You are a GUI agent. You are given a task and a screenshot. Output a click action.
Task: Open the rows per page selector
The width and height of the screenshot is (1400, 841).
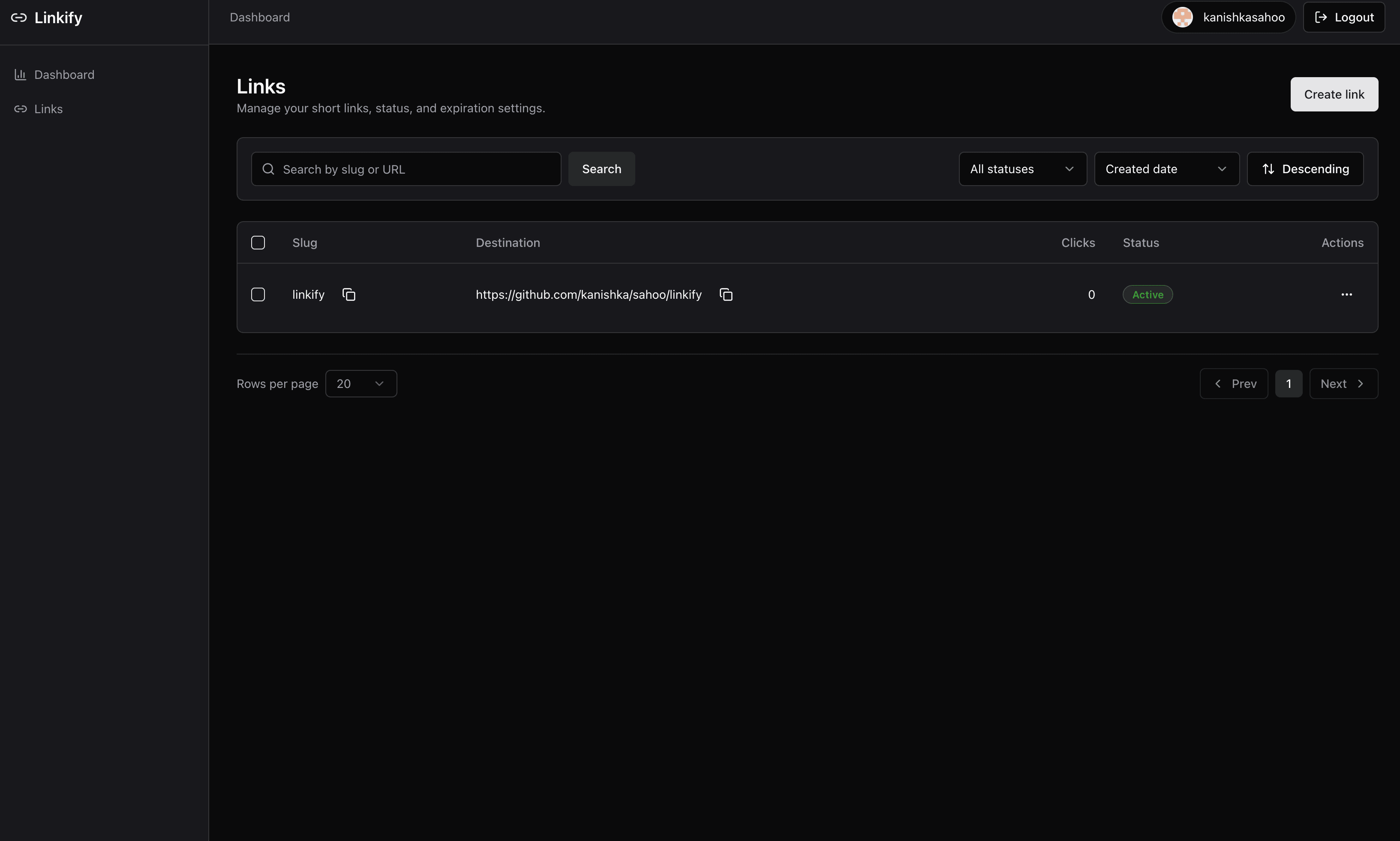coord(361,383)
